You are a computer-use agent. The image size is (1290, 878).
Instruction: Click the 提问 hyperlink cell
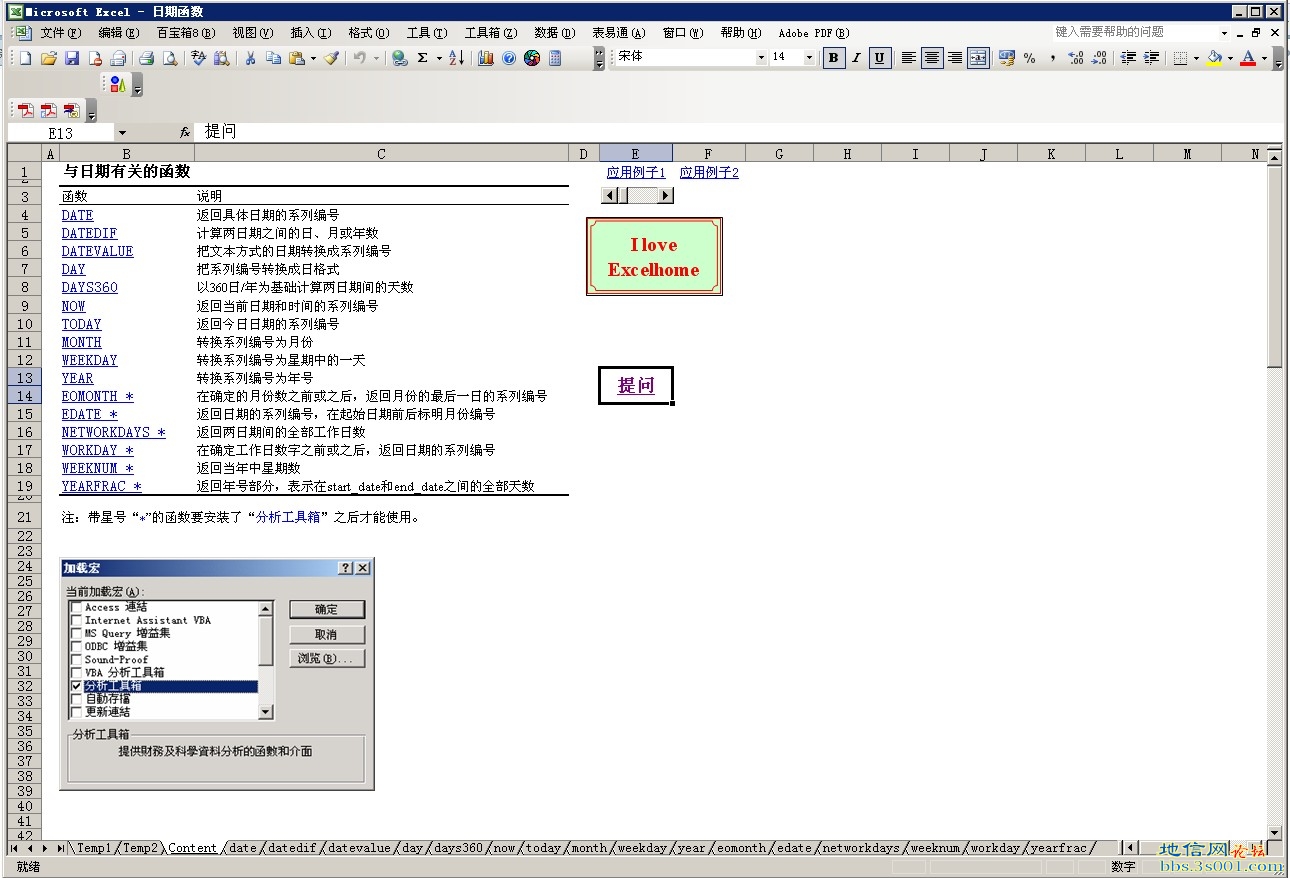pyautogui.click(x=636, y=385)
